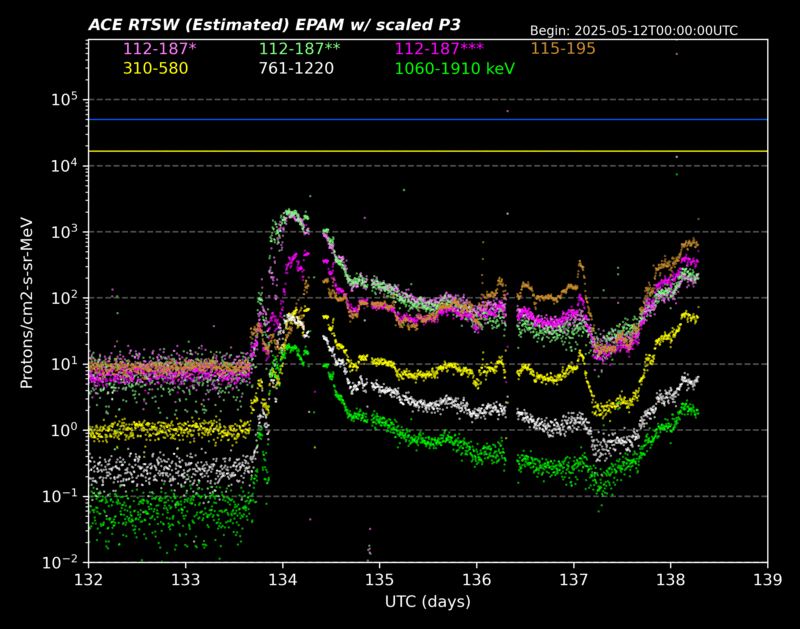Click the x-axis tick label 136
Image resolution: width=800 pixels, height=629 pixels.
[x=477, y=580]
